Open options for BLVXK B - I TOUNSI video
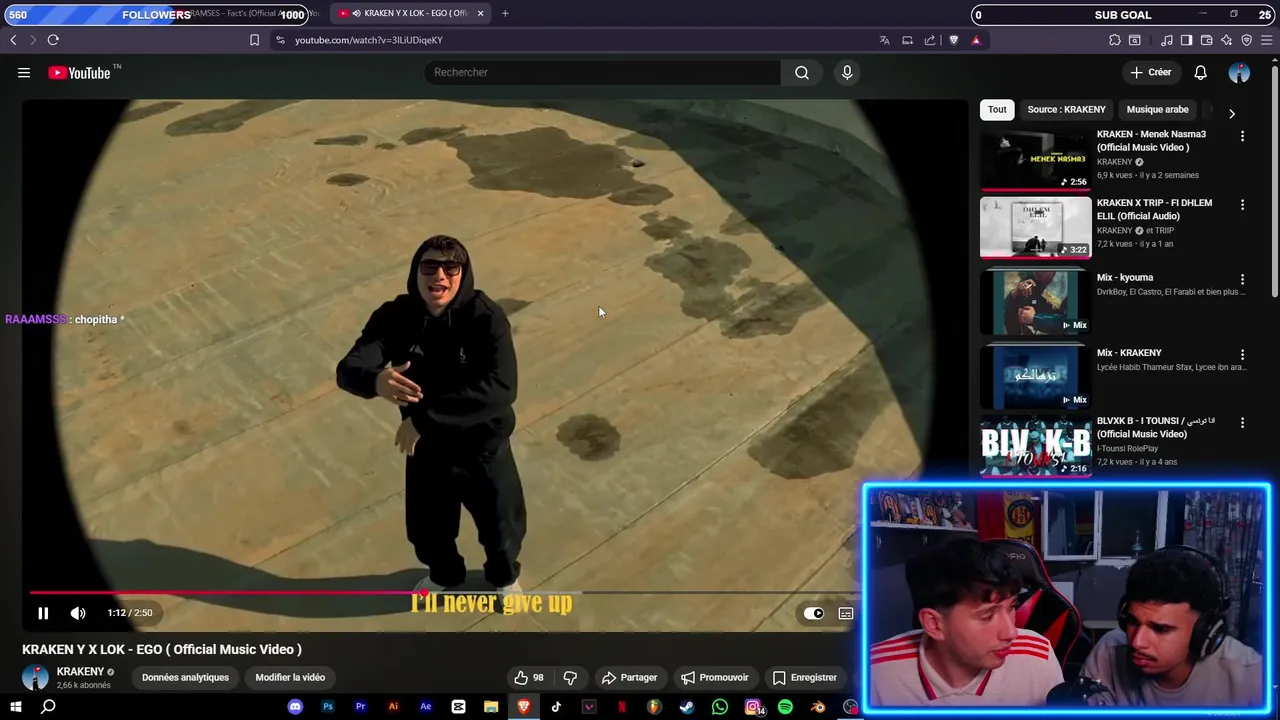Image resolution: width=1280 pixels, height=720 pixels. (x=1242, y=423)
